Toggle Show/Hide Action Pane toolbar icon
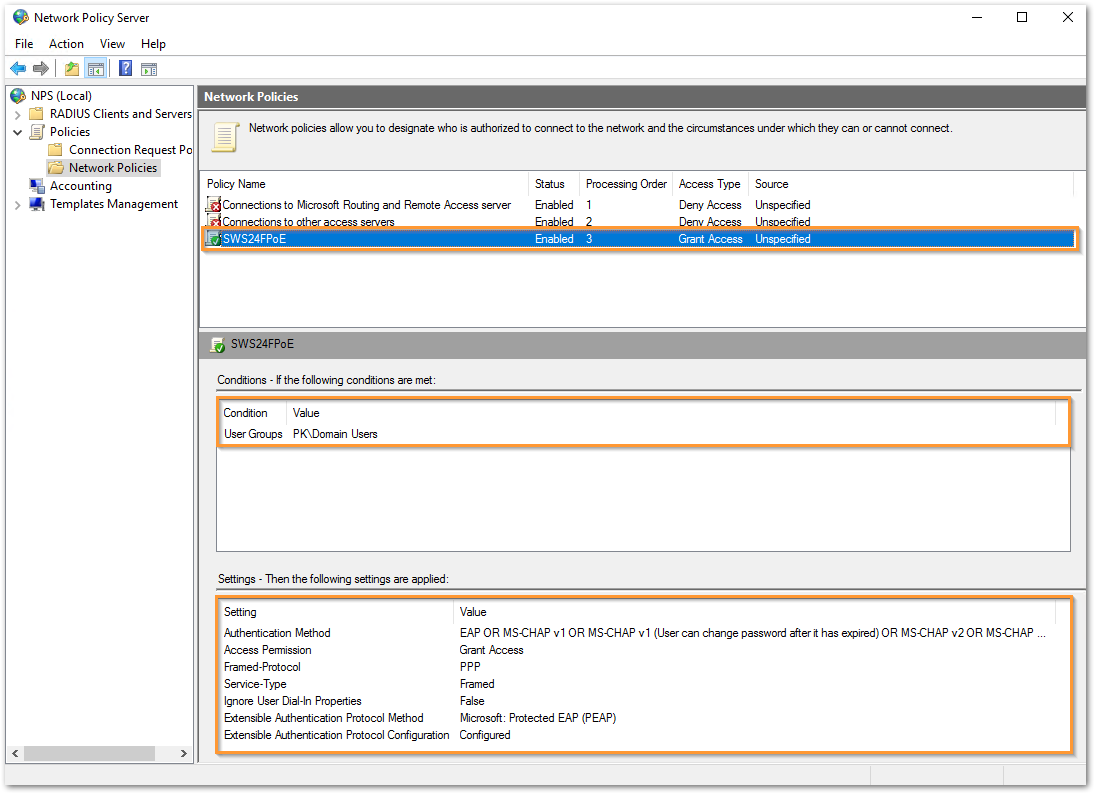Image resolution: width=1095 pixels, height=794 pixels. [x=149, y=69]
